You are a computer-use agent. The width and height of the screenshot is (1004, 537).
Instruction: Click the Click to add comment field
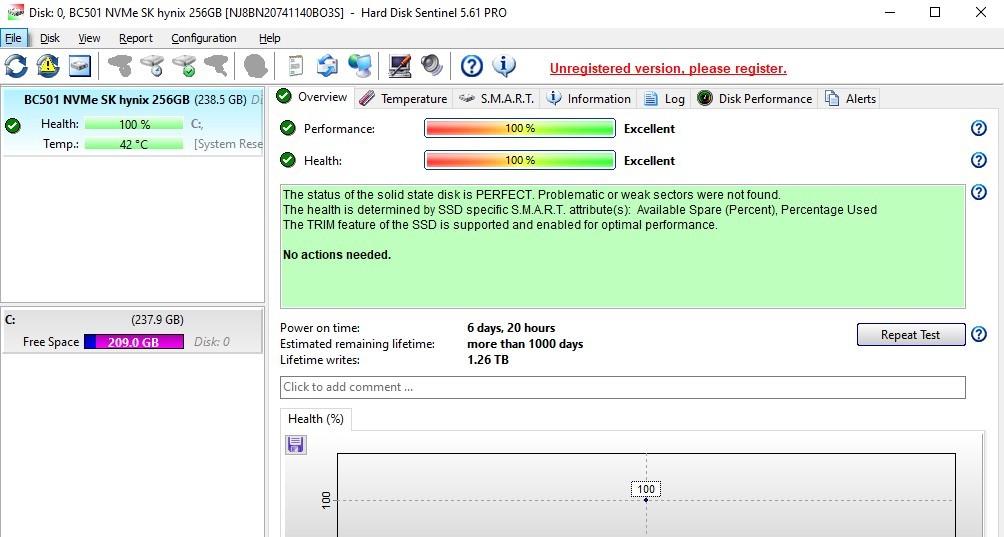pos(622,387)
